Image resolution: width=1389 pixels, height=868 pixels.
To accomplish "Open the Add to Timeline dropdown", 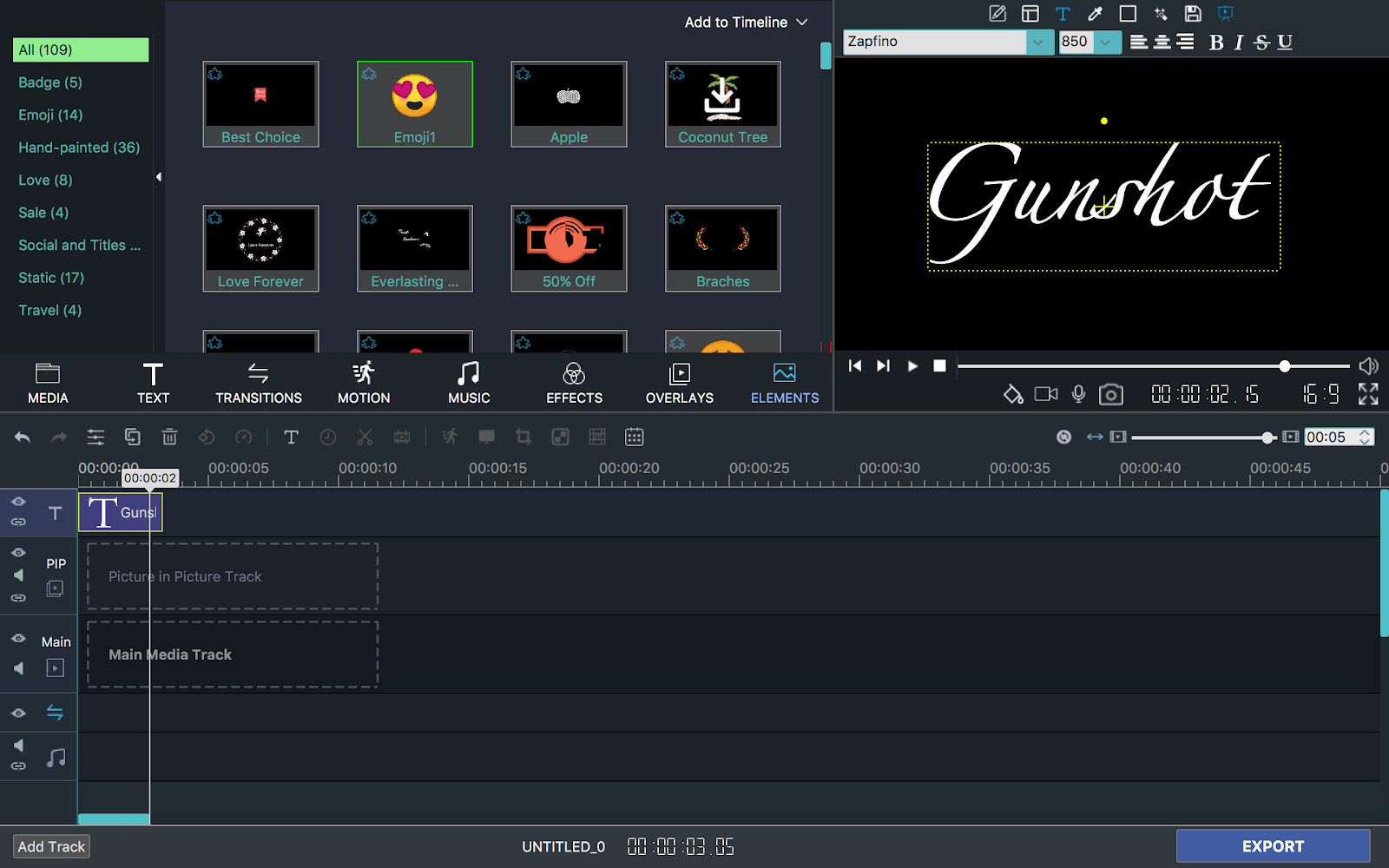I will pyautogui.click(x=747, y=23).
